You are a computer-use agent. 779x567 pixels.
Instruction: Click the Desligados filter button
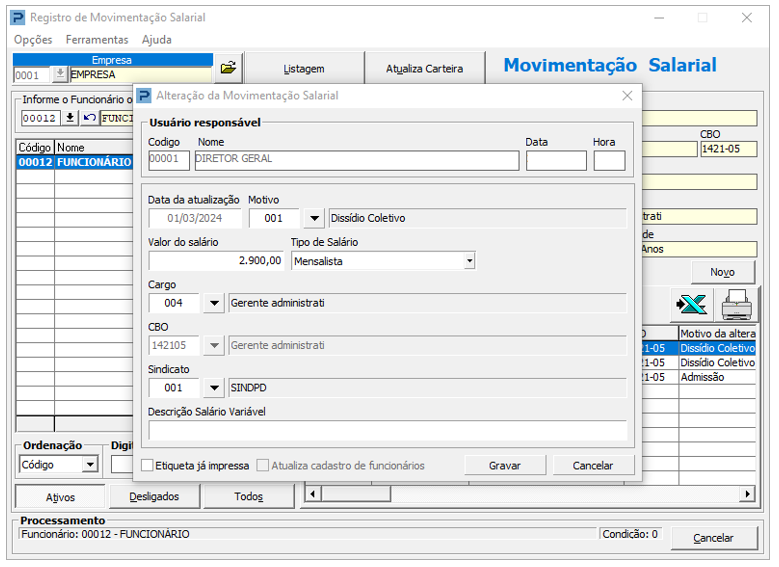pyautogui.click(x=154, y=496)
